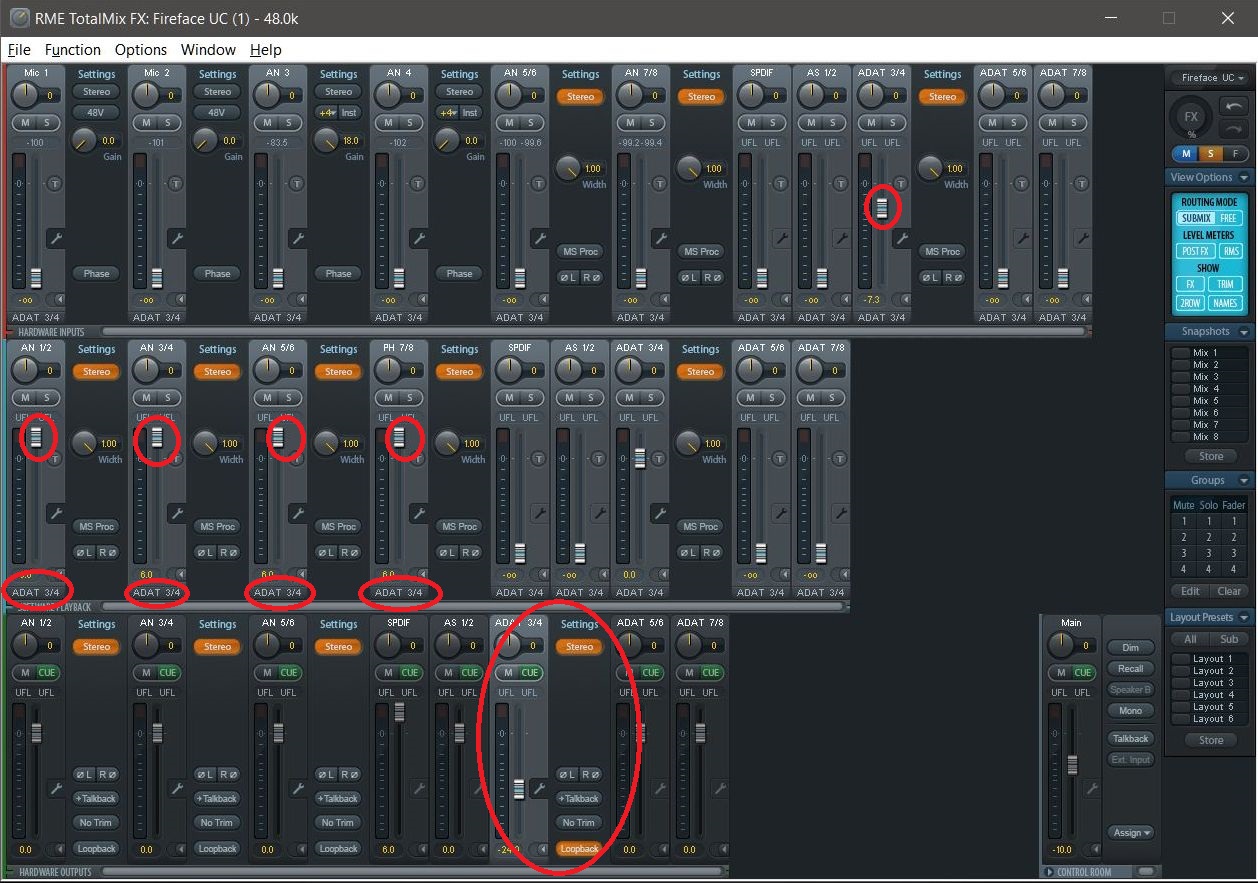Click wrench icon on software playback AS 1/2
The image size is (1258, 883).
(600, 513)
